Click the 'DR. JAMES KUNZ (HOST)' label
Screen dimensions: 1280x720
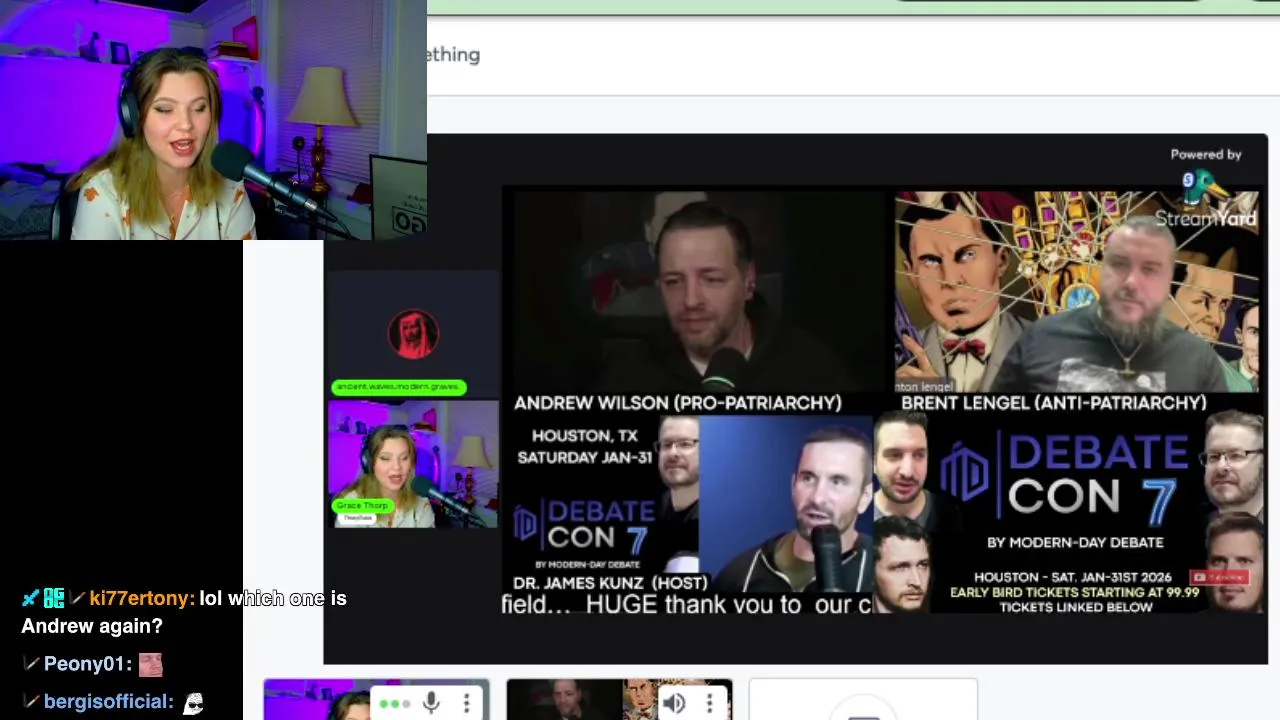610,582
